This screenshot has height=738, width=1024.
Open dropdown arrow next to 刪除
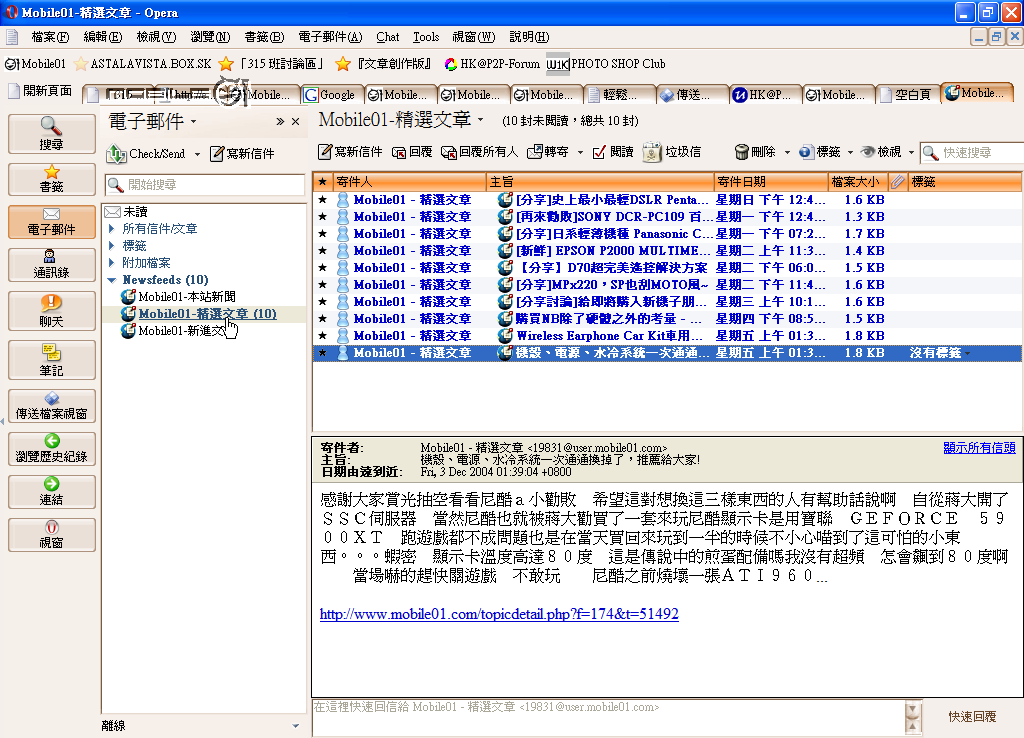pyautogui.click(x=787, y=152)
